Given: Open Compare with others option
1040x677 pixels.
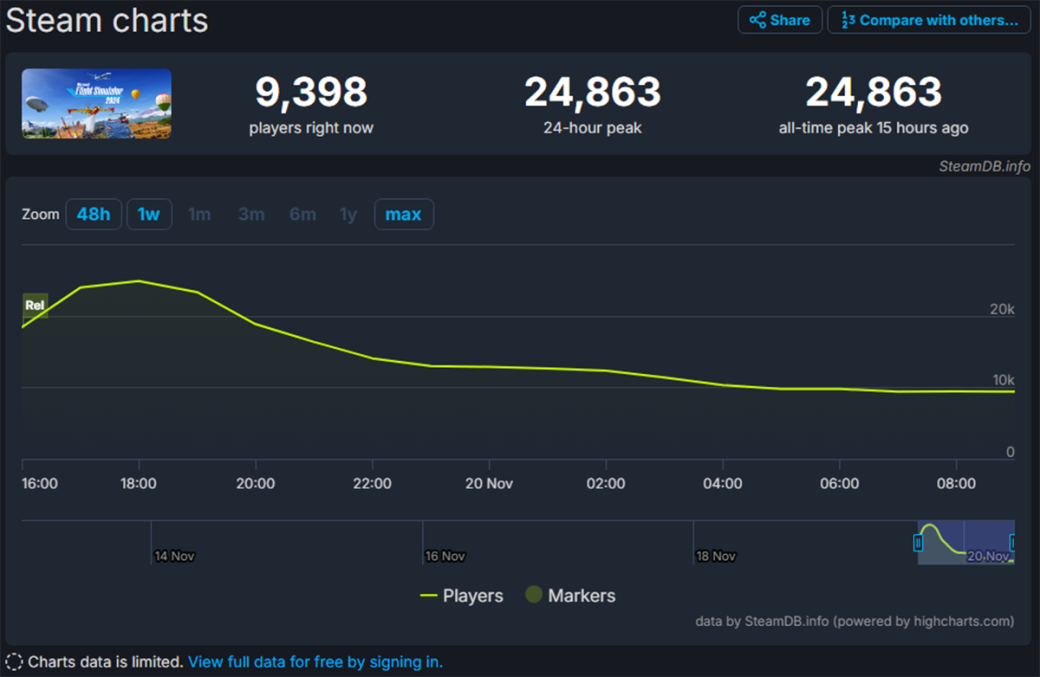Looking at the screenshot, I should coord(929,20).
